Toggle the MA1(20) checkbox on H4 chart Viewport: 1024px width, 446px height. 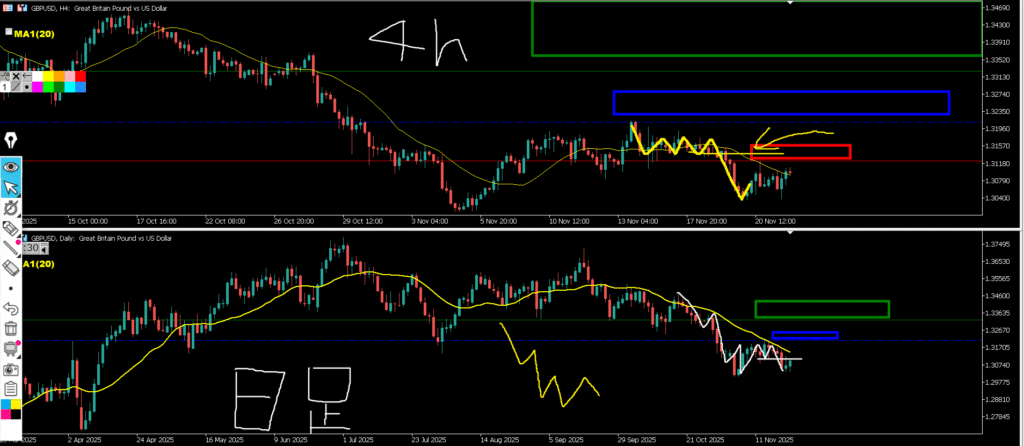[x=8, y=31]
